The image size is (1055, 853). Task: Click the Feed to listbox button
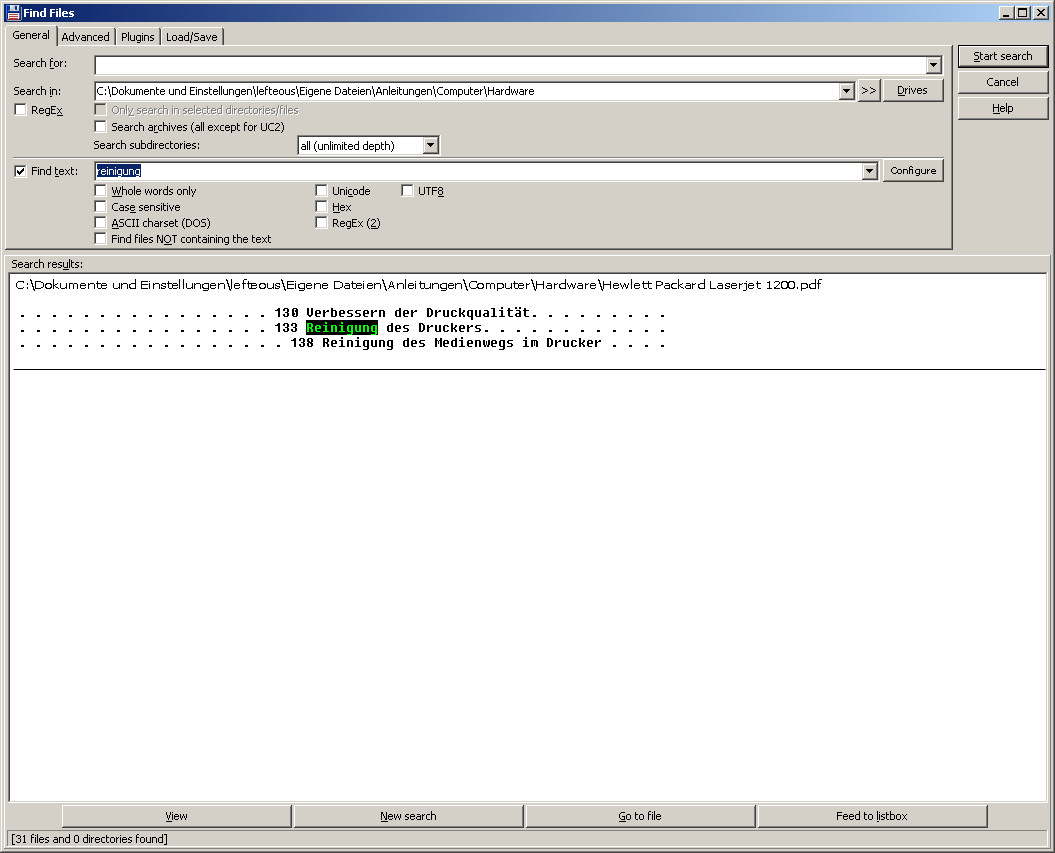pos(872,816)
